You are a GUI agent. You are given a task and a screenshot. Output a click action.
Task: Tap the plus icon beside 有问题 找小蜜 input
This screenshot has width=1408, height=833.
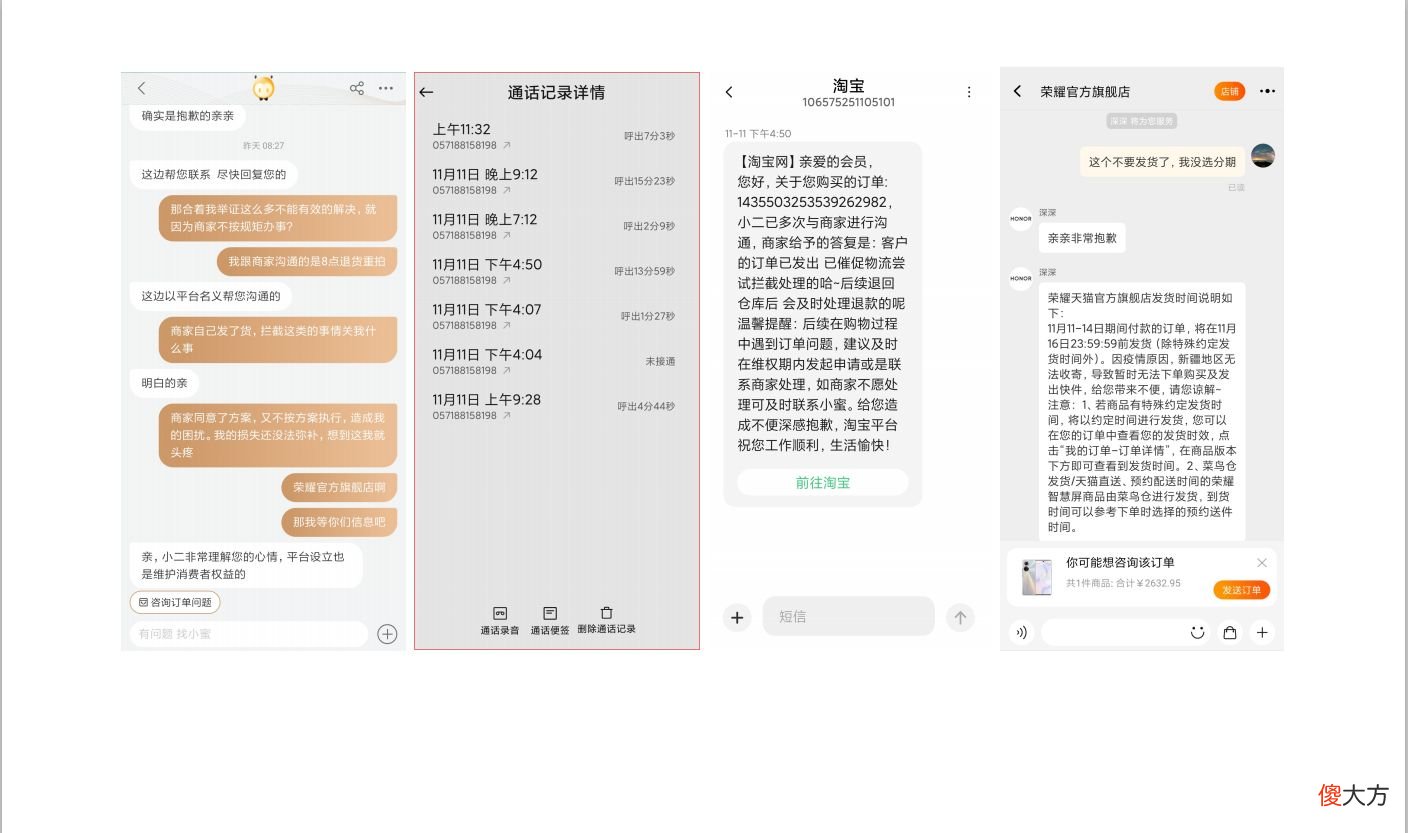pos(387,634)
